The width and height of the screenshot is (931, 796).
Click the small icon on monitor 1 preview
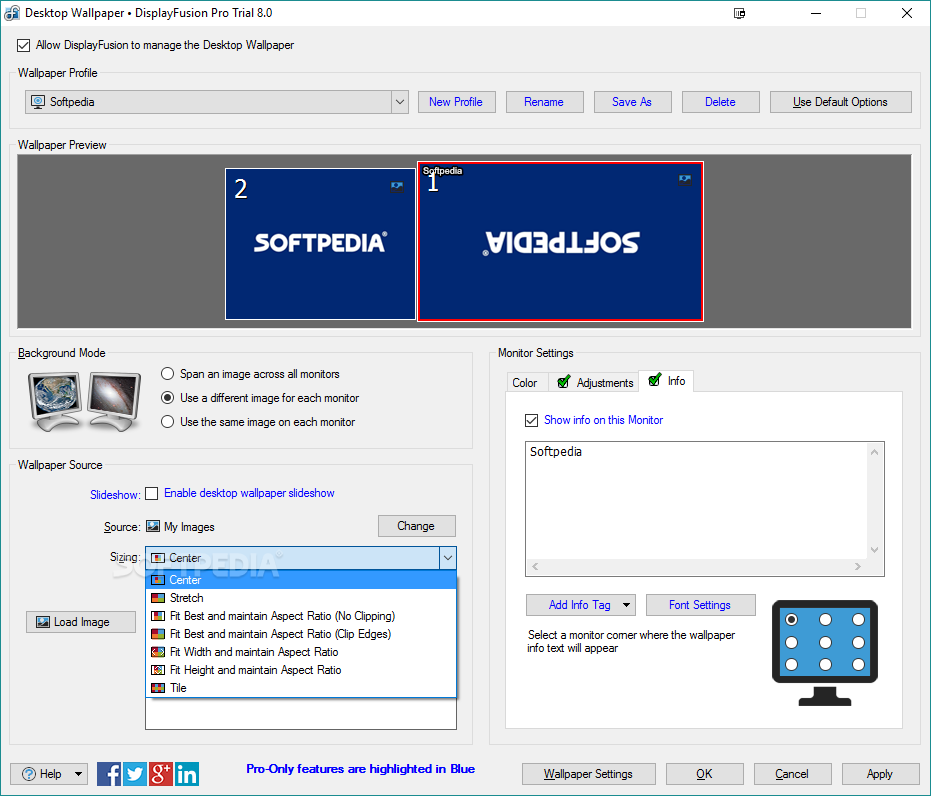[685, 179]
